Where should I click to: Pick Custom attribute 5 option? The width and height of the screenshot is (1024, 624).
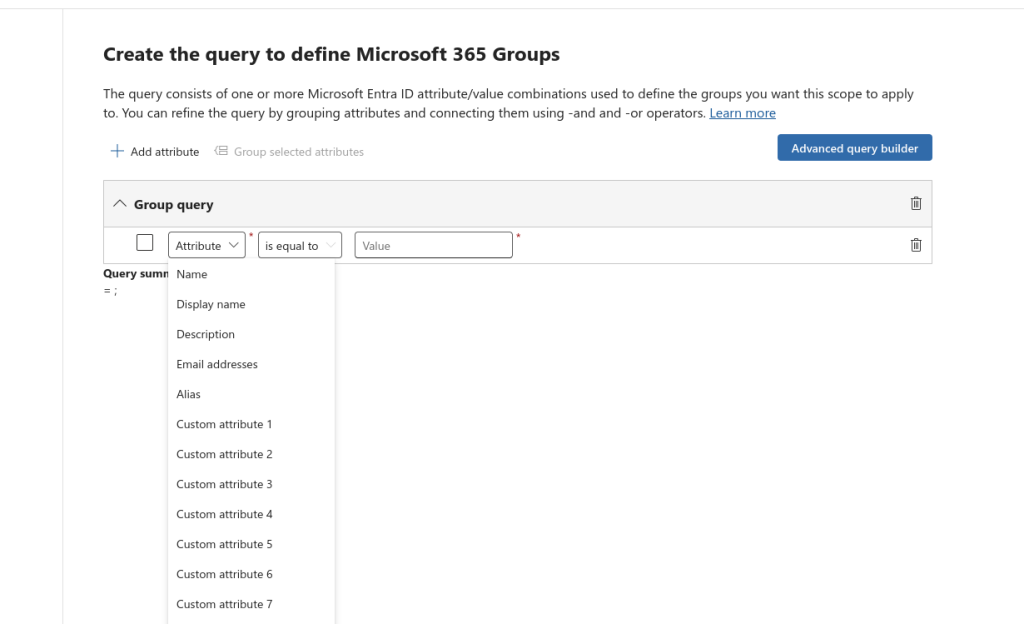251,544
